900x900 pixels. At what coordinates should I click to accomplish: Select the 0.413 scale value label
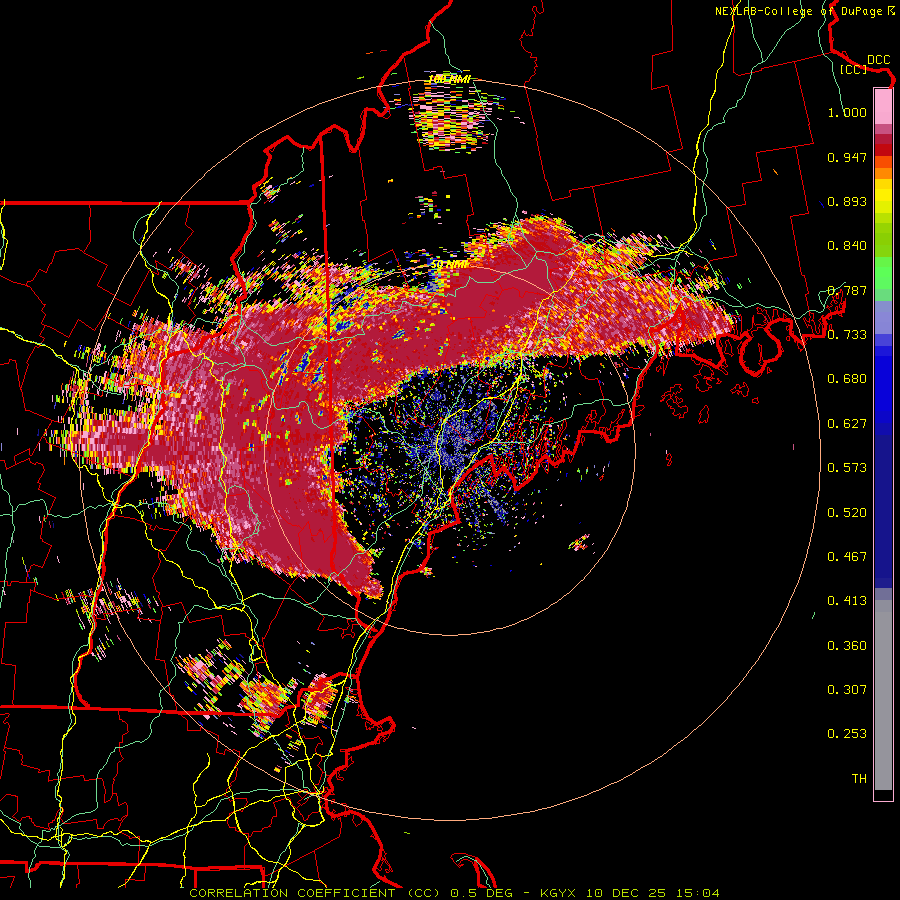(847, 601)
